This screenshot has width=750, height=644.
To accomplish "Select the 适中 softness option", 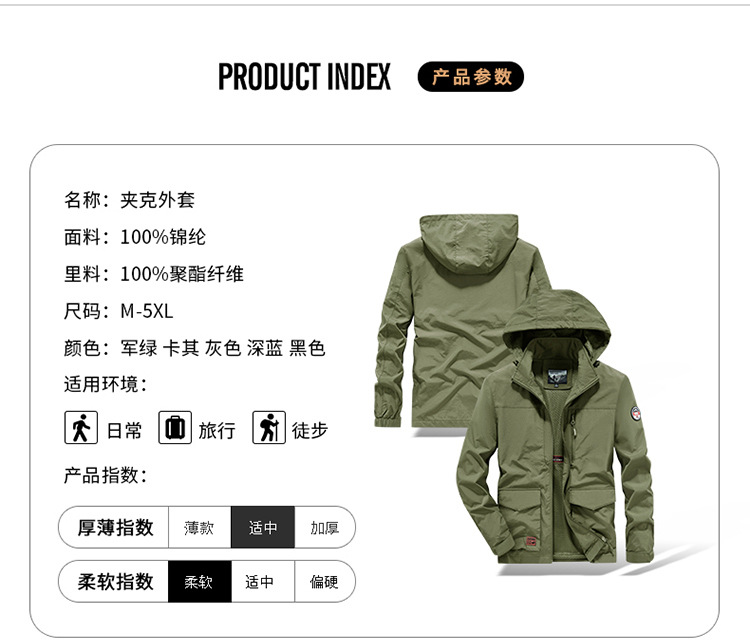I will [263, 581].
